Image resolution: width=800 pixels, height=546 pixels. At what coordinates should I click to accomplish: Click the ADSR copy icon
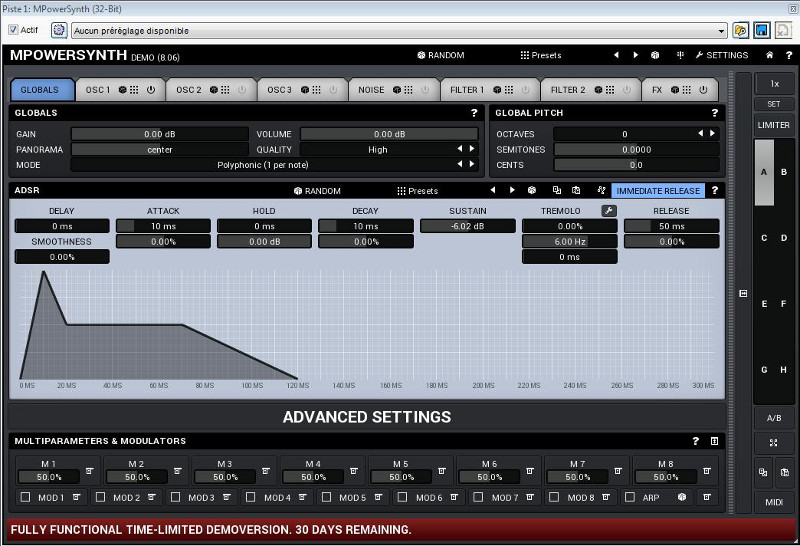pos(557,190)
